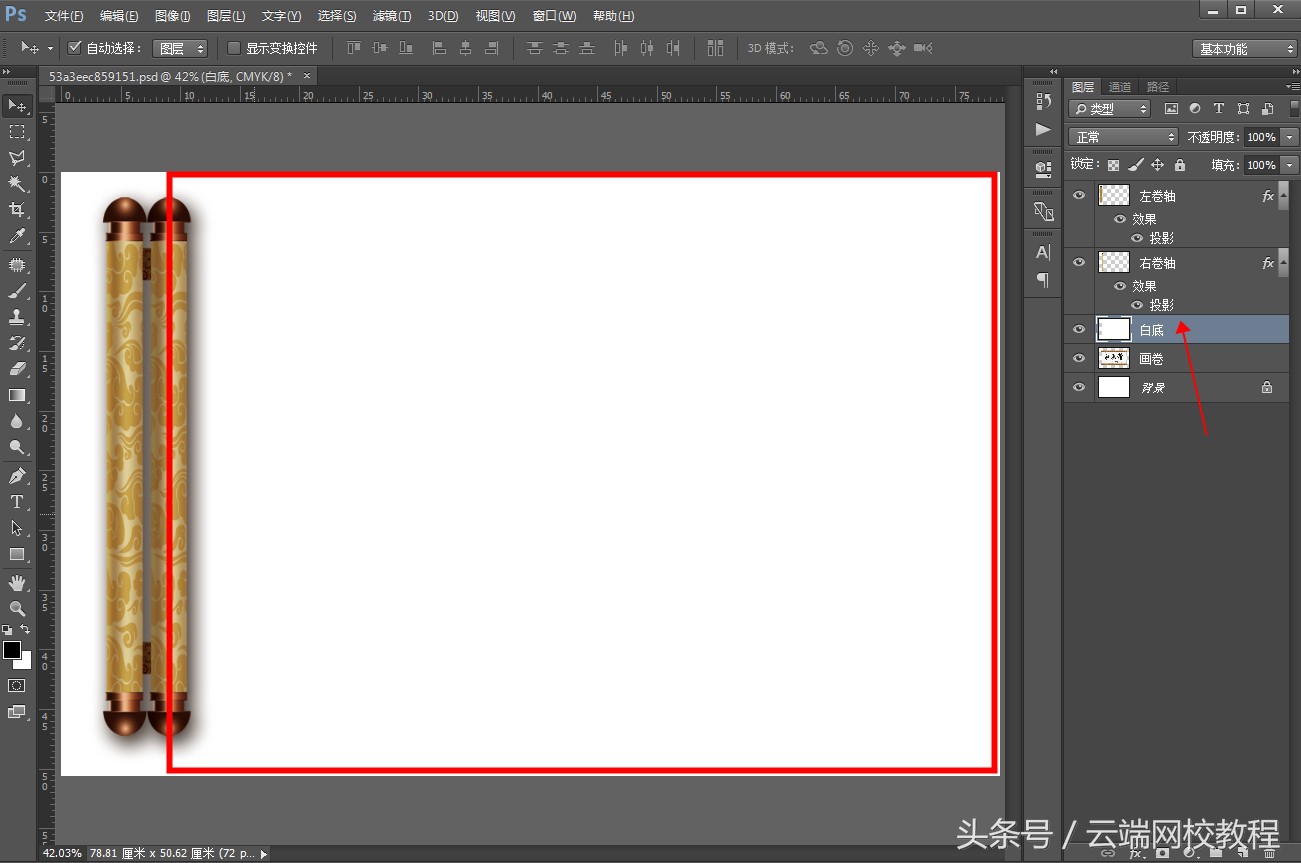This screenshot has width=1301, height=863.
Task: Click the foreground color swatch
Action: tap(12, 651)
